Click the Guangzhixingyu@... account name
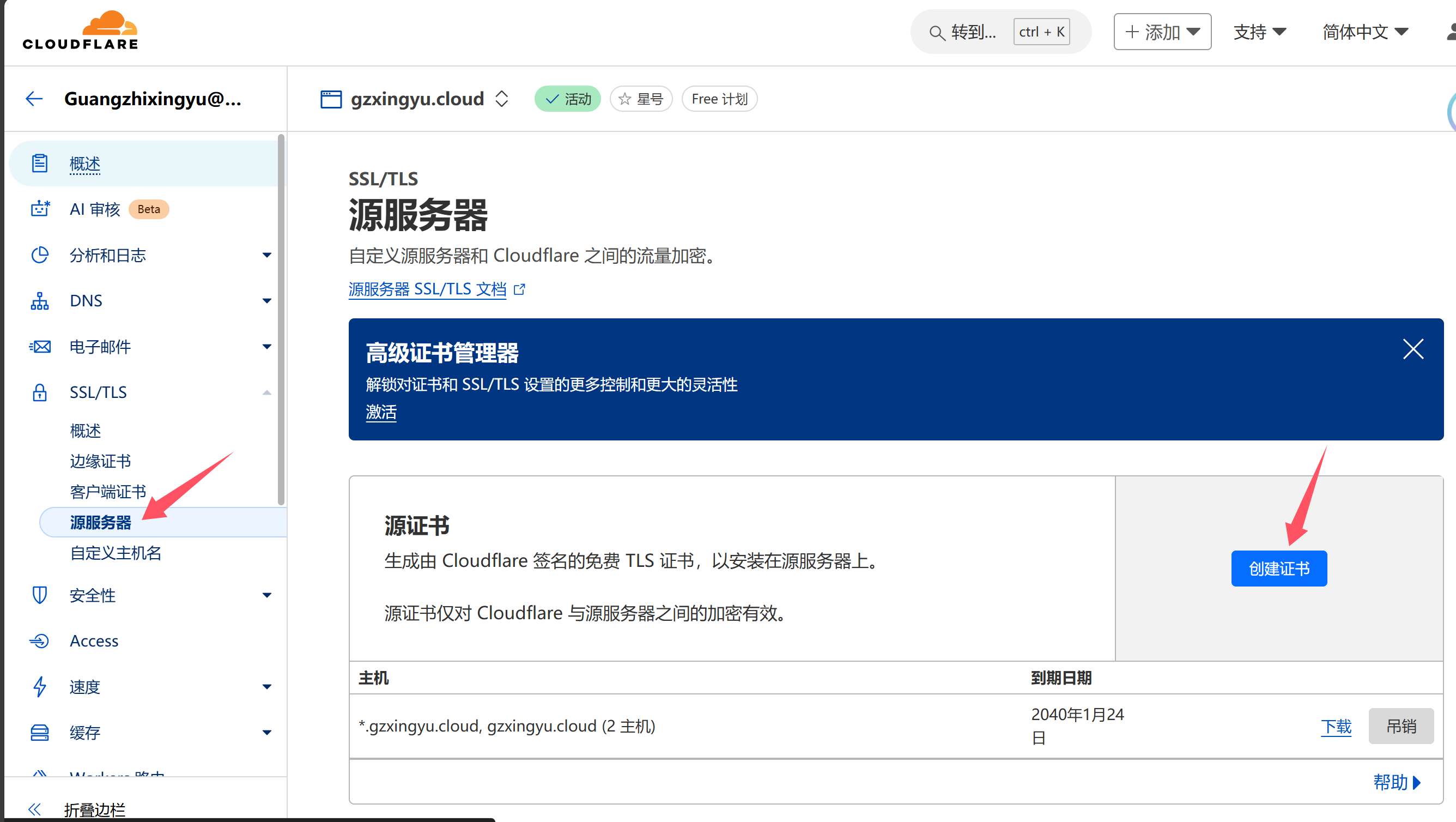Image resolution: width=1456 pixels, height=822 pixels. [x=153, y=99]
